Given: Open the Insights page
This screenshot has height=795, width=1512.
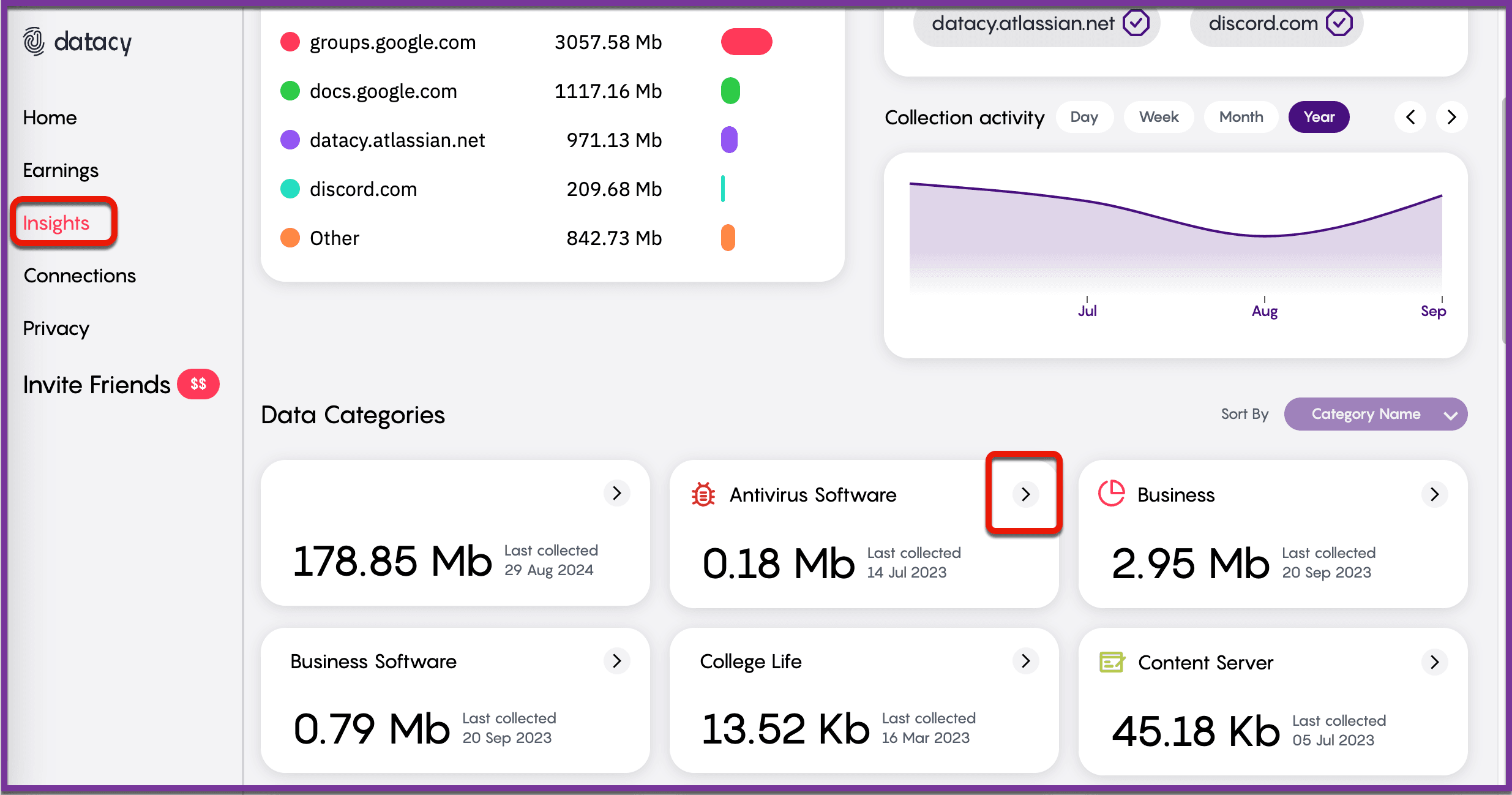Looking at the screenshot, I should [56, 223].
